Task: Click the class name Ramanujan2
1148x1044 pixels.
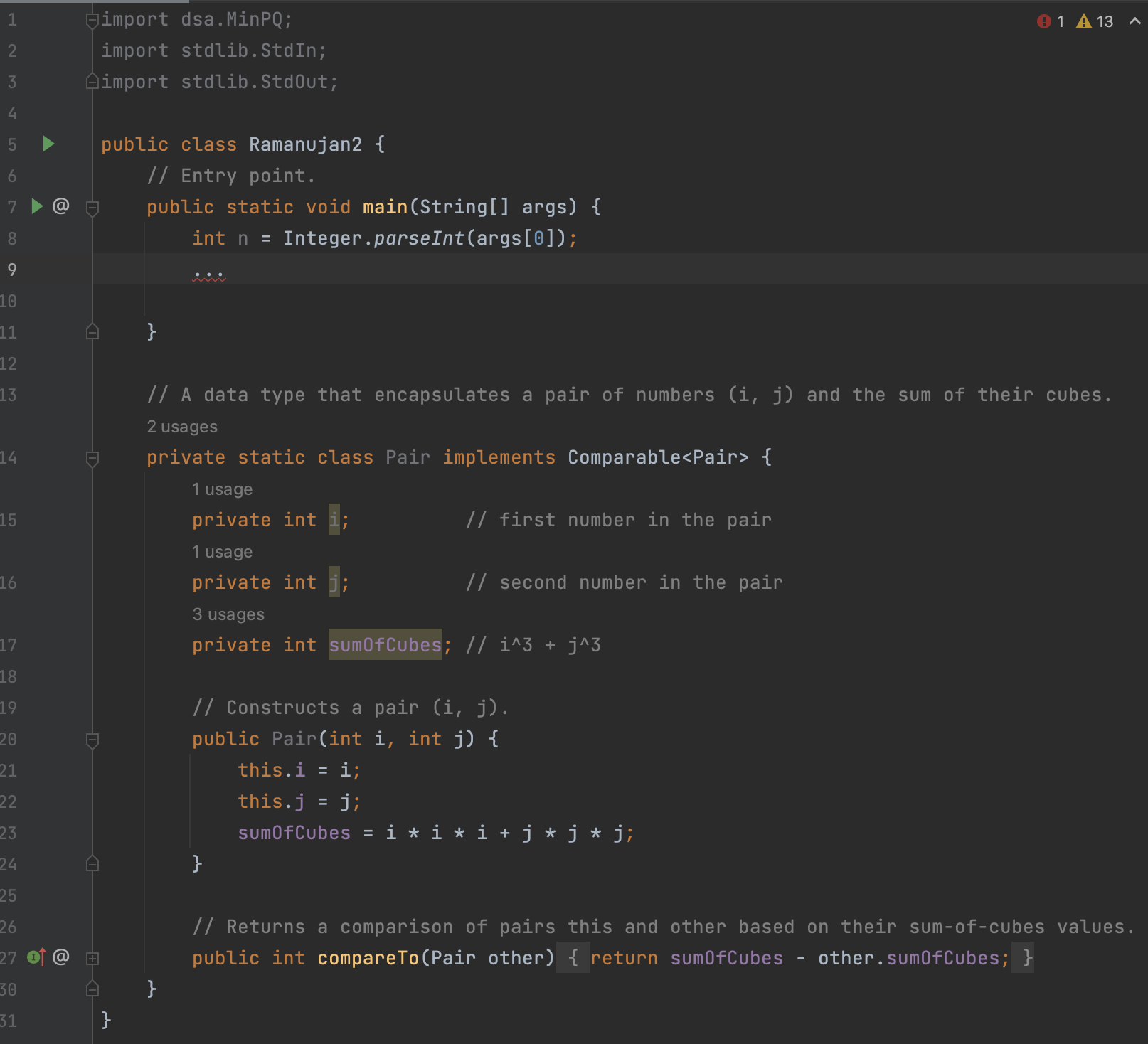Action: click(x=305, y=144)
